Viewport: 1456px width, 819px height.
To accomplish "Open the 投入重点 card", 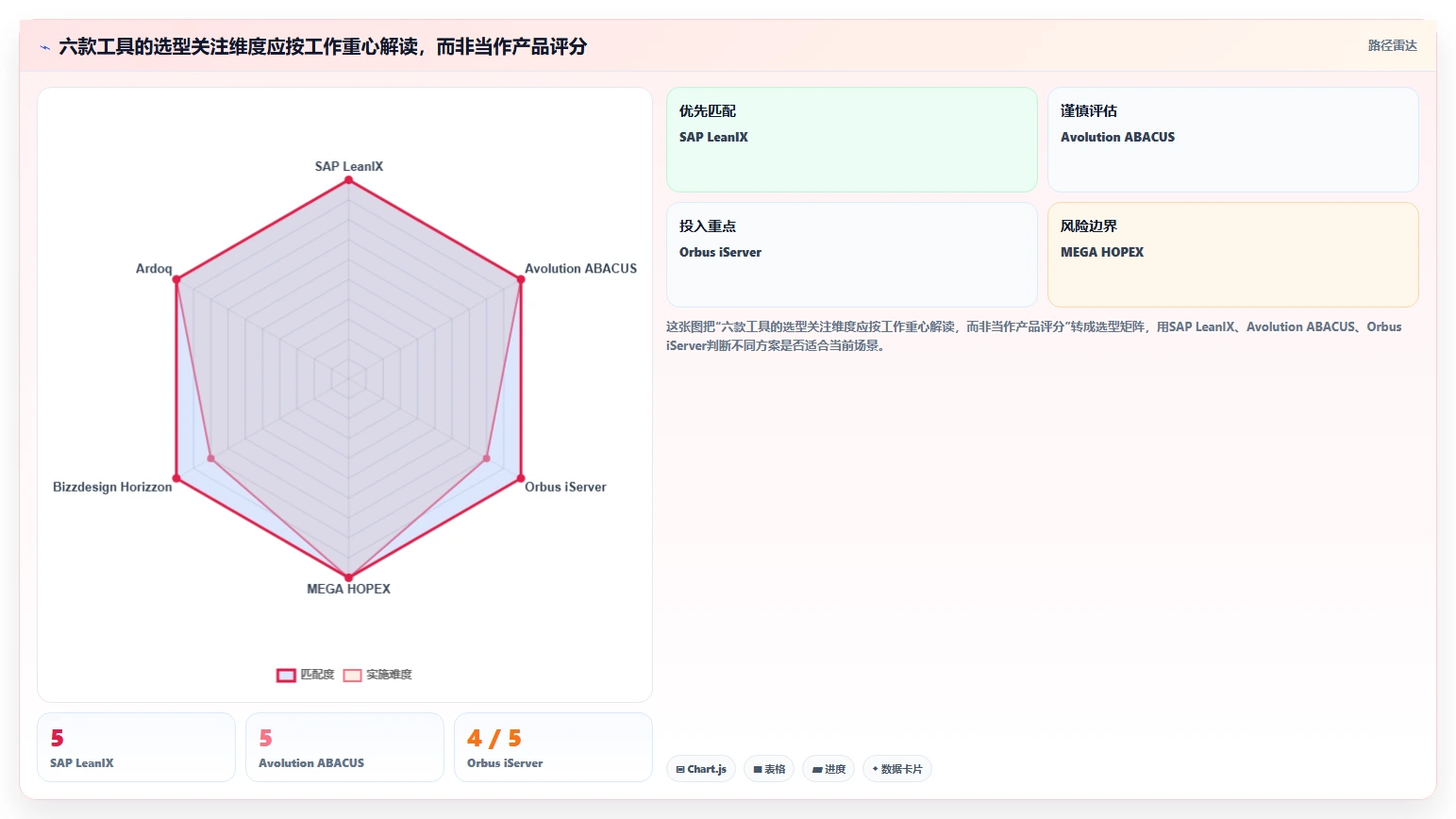I will [852, 255].
